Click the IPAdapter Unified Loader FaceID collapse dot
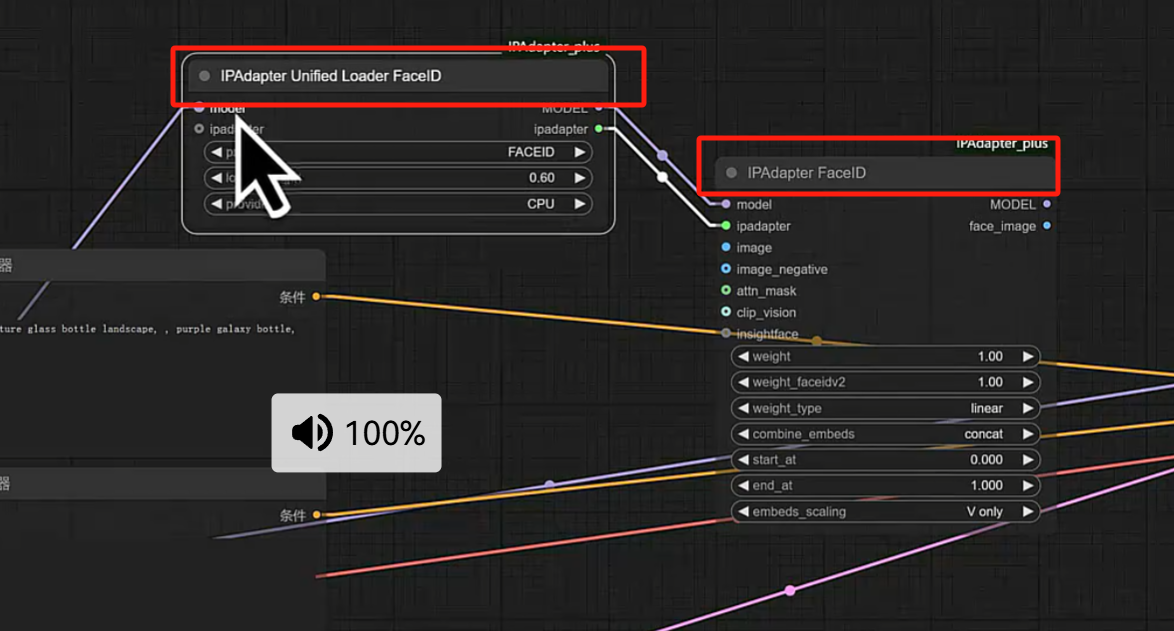Viewport: 1174px width, 631px height. [204, 76]
